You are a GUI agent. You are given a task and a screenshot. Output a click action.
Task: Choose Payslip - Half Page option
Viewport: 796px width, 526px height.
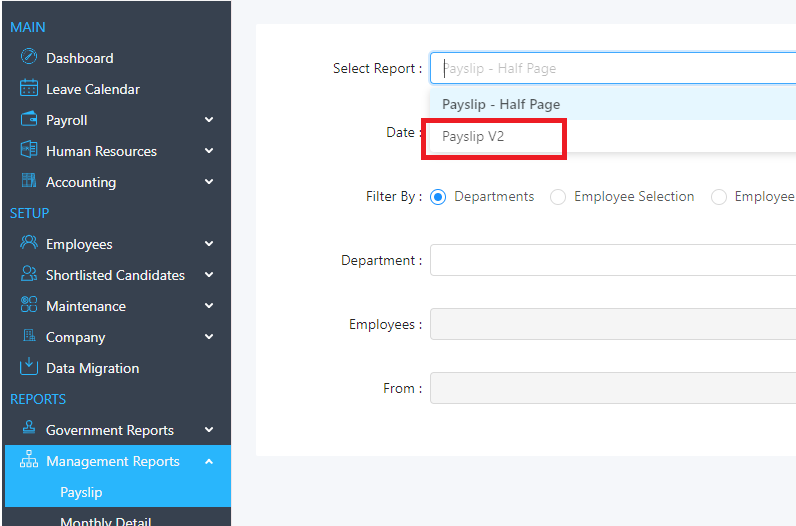pyautogui.click(x=501, y=104)
